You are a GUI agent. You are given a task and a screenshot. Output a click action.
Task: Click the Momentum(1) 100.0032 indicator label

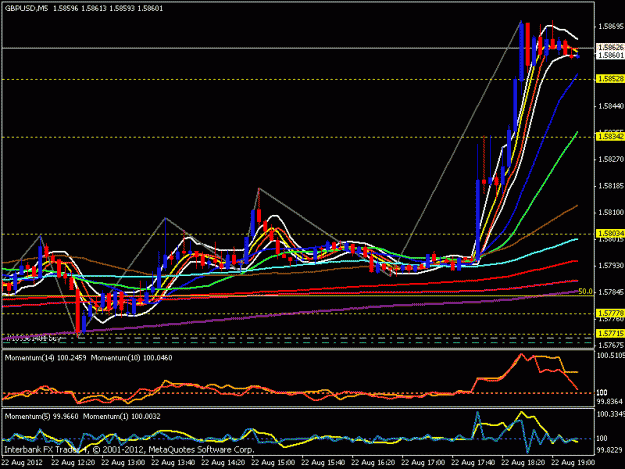pos(122,416)
